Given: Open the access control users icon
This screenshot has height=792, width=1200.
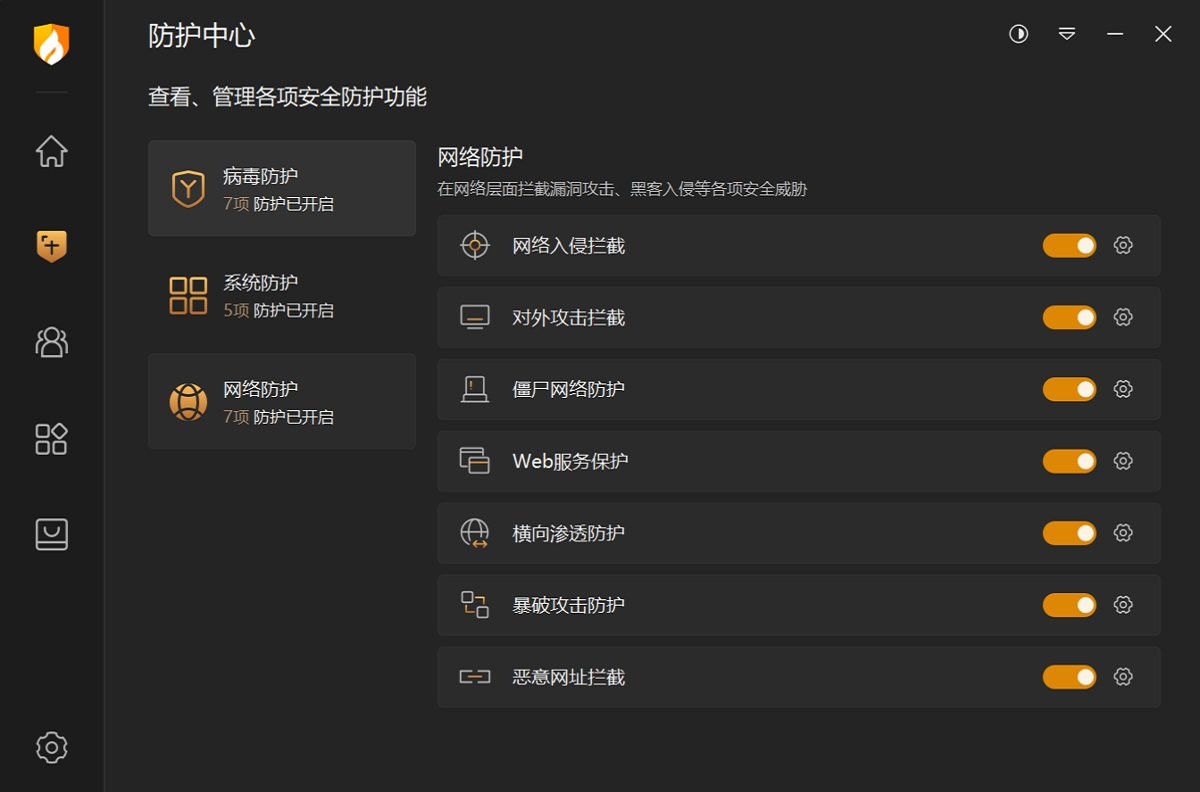Looking at the screenshot, I should click(x=51, y=342).
